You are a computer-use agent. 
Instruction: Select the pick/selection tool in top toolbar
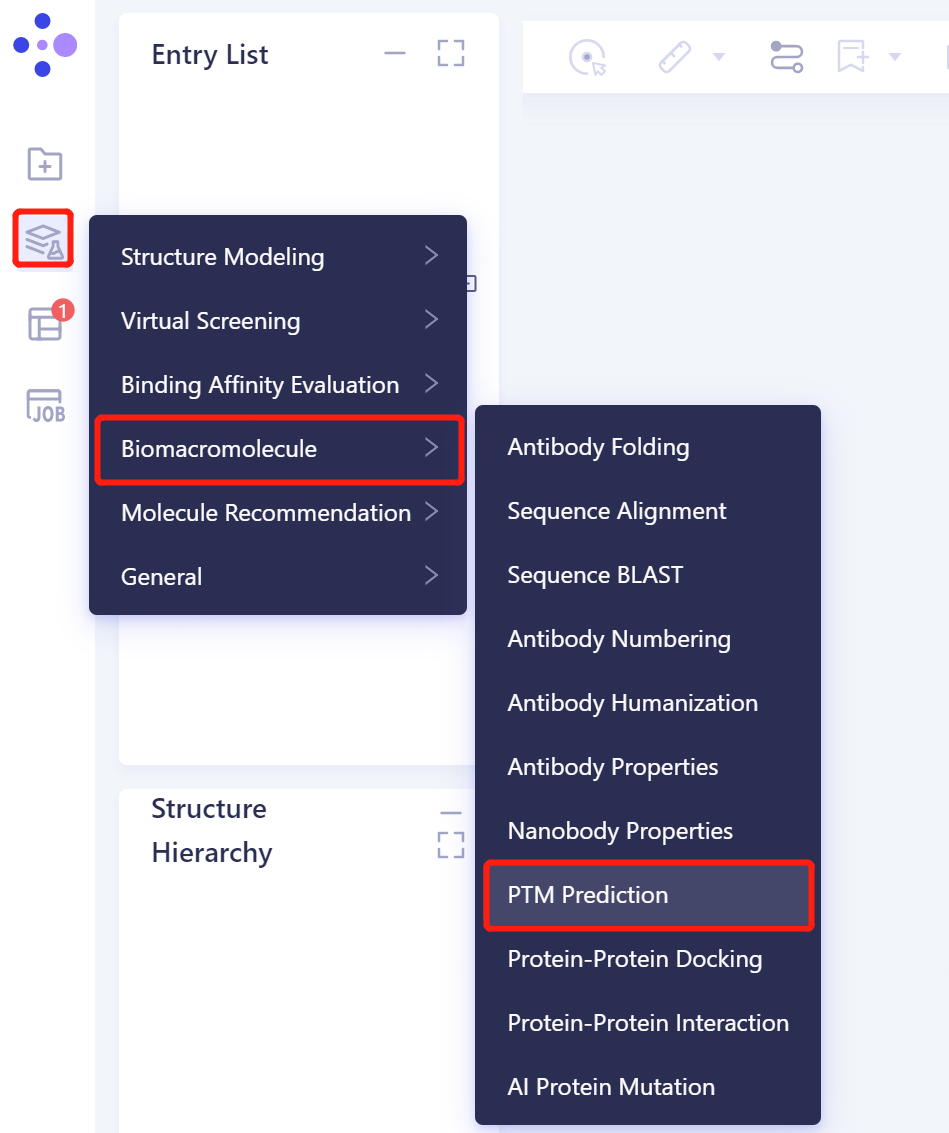tap(586, 57)
